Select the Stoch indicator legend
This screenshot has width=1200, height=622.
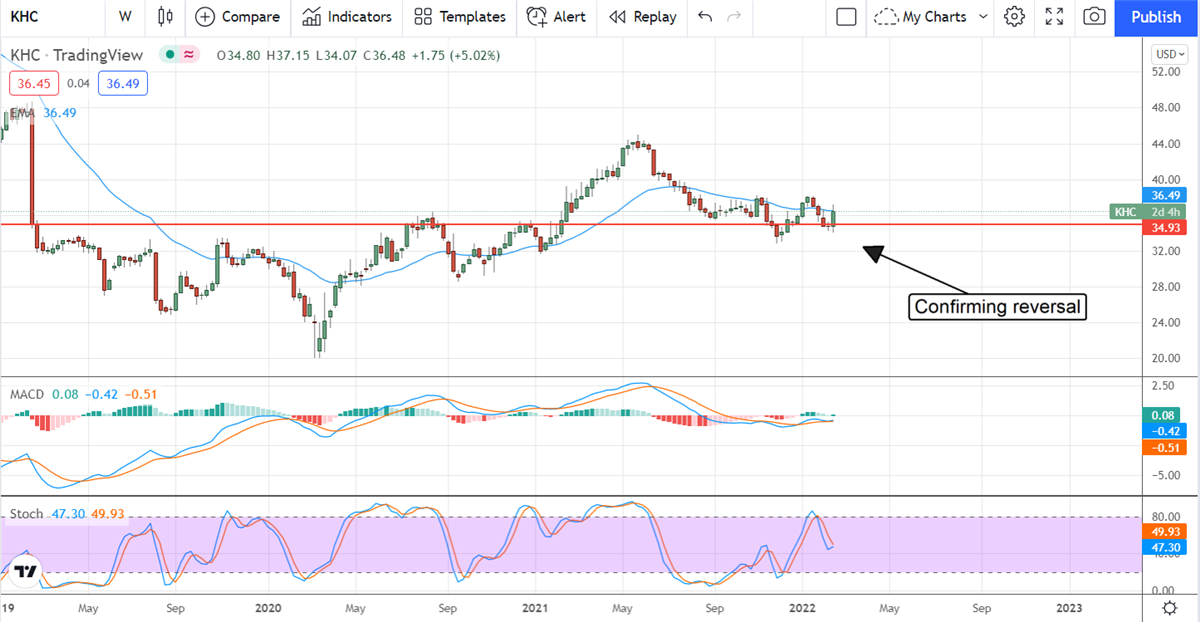(x=26, y=514)
